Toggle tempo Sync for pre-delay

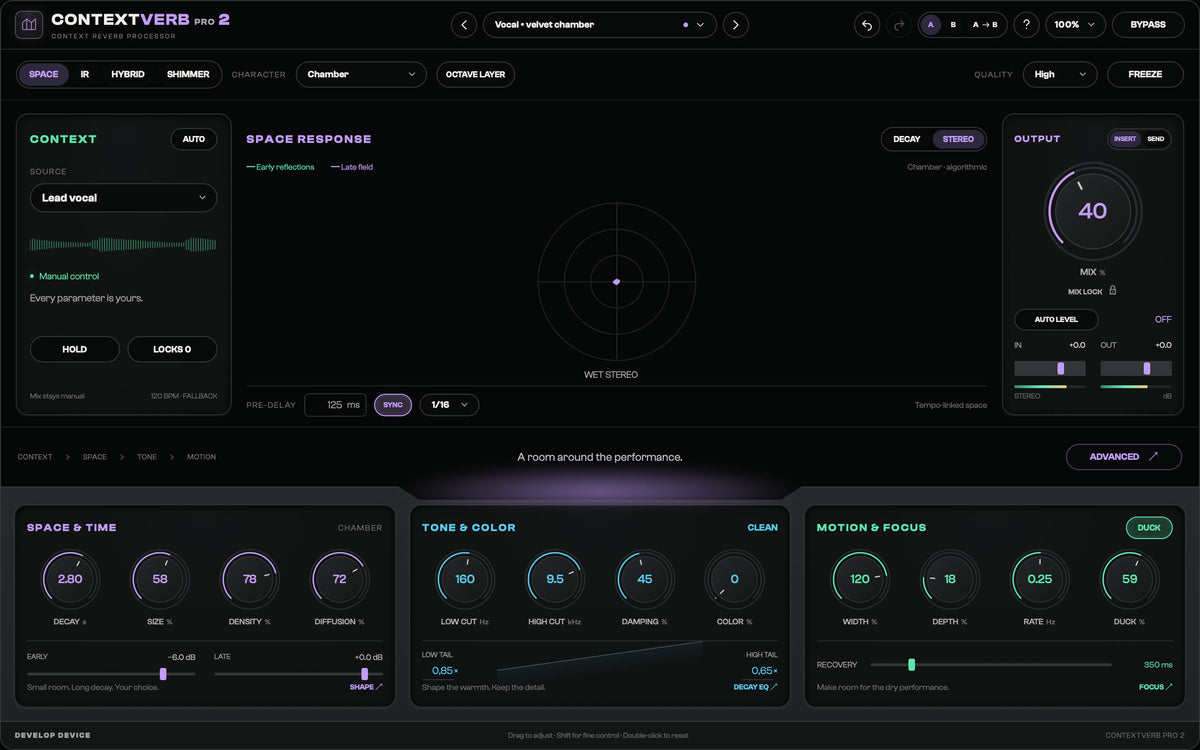(x=393, y=405)
